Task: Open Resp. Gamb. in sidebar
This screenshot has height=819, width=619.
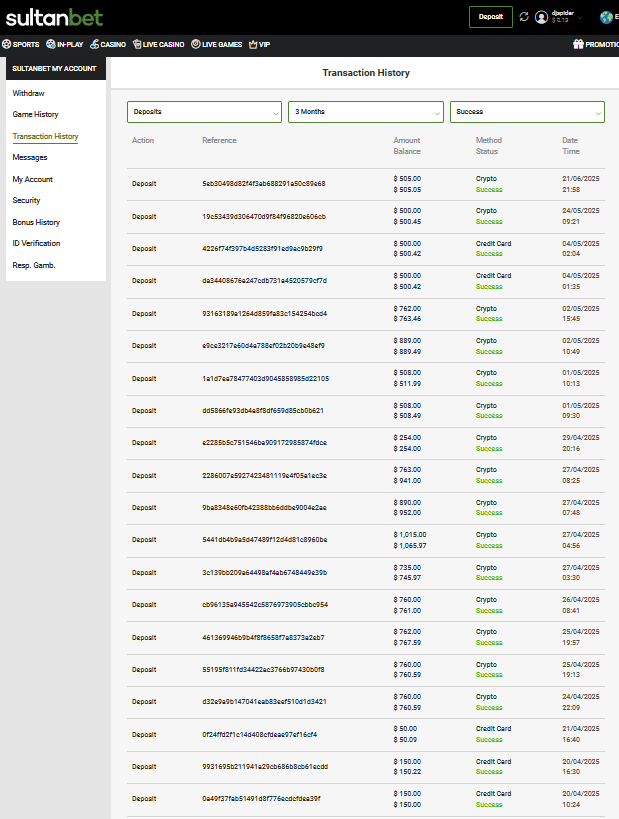Action: click(34, 265)
